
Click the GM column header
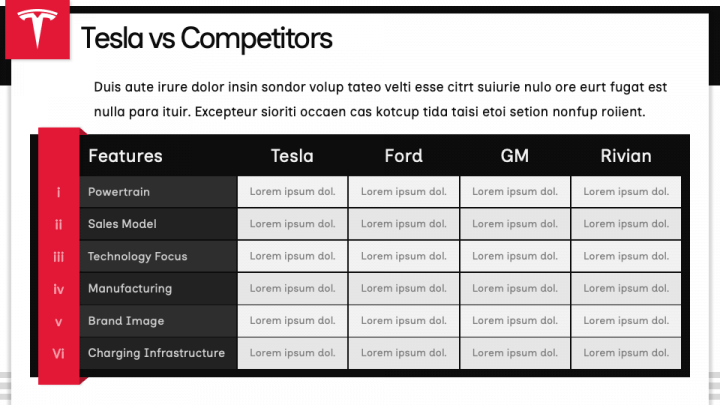pos(515,156)
